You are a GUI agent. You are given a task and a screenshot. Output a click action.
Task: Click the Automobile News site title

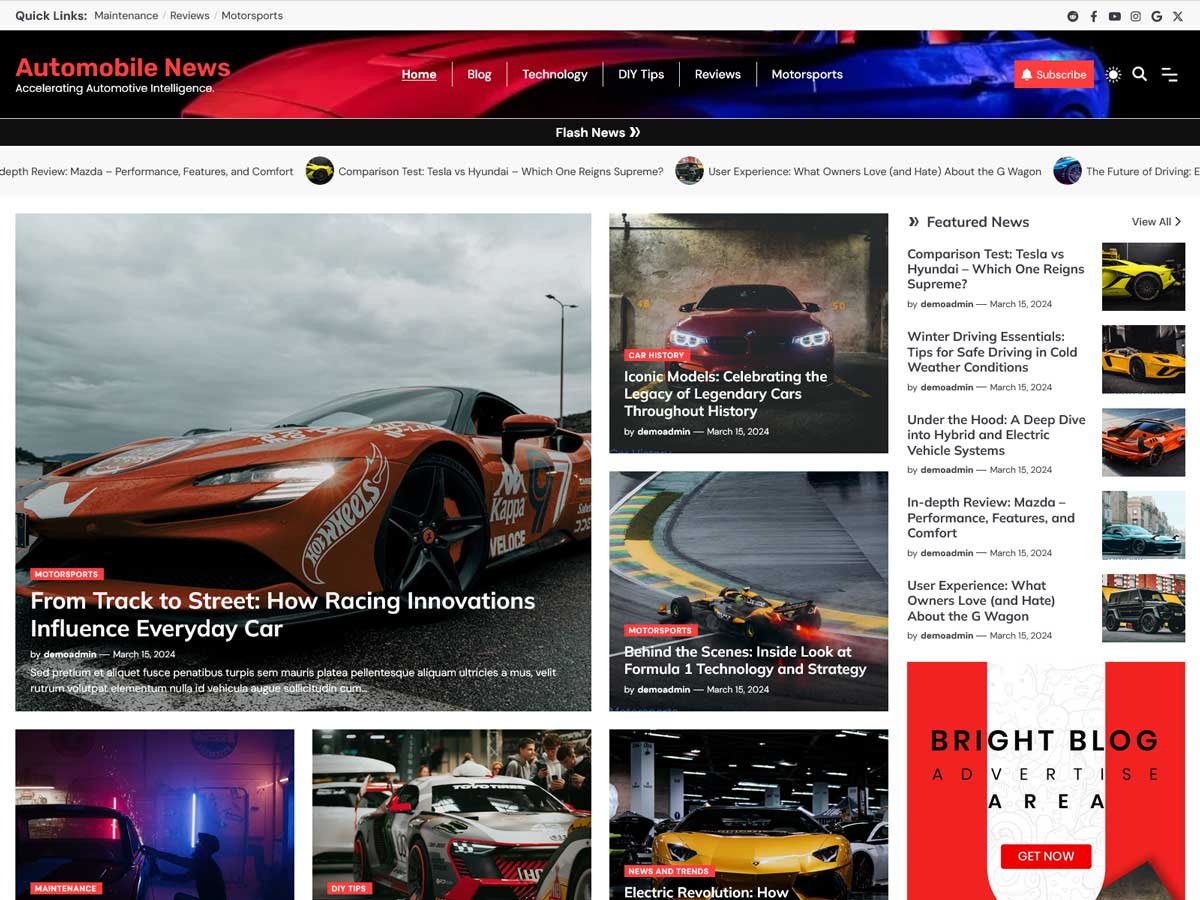[x=123, y=67]
